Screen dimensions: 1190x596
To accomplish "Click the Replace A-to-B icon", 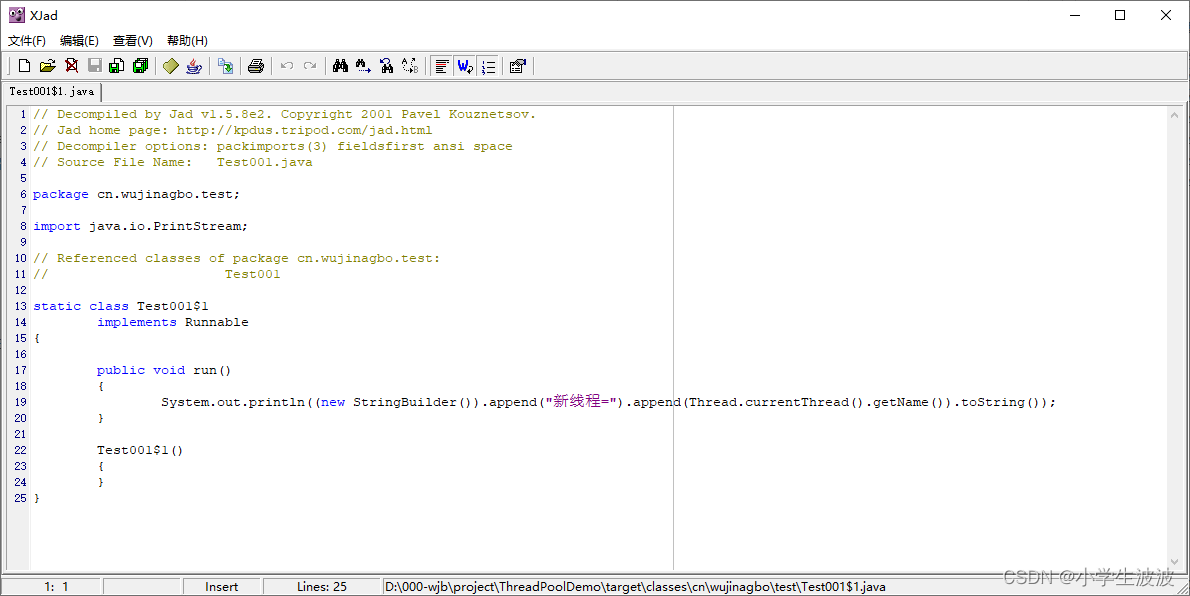I will tap(410, 66).
